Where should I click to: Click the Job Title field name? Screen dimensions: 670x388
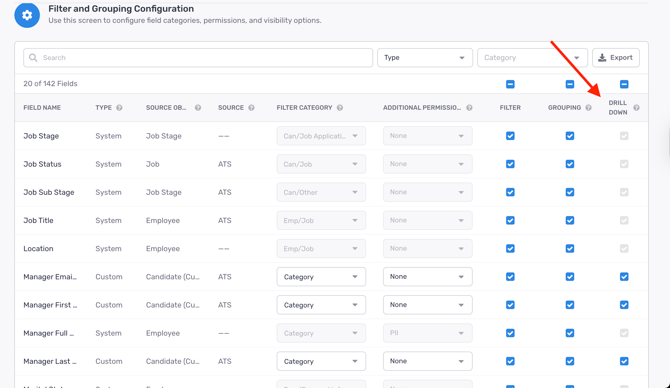tap(38, 220)
